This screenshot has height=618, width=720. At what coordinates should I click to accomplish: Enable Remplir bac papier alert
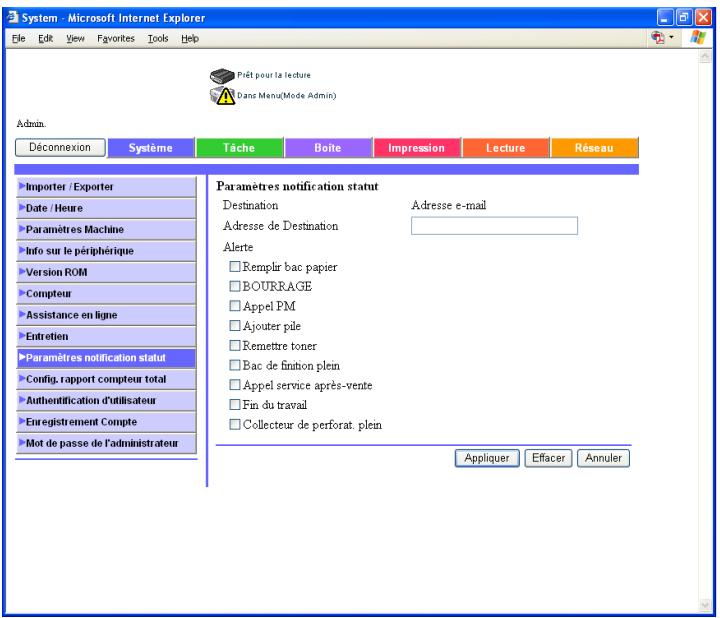click(x=235, y=266)
